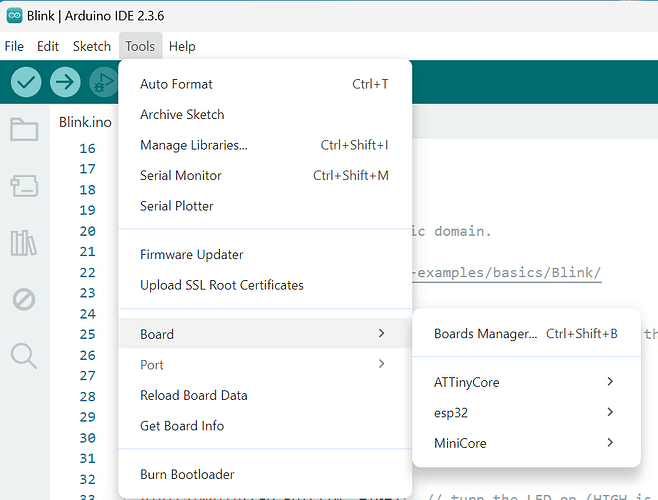Click Boards Manager in submenu
This screenshot has width=658, height=500.
[x=485, y=334]
